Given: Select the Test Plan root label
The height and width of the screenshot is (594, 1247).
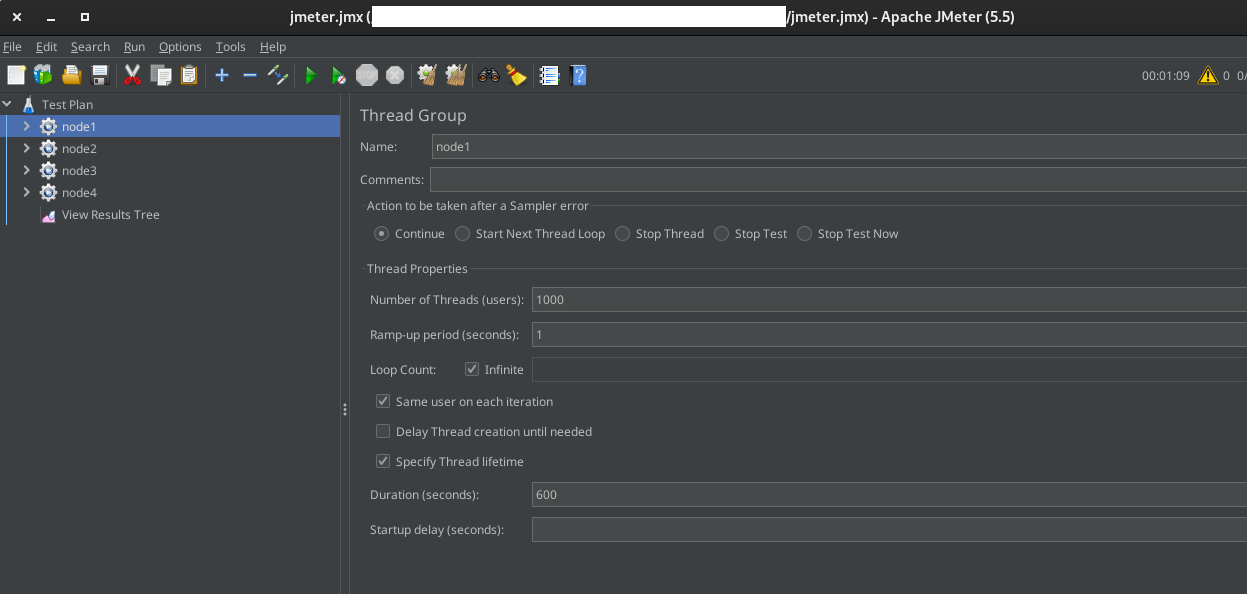Looking at the screenshot, I should (67, 104).
